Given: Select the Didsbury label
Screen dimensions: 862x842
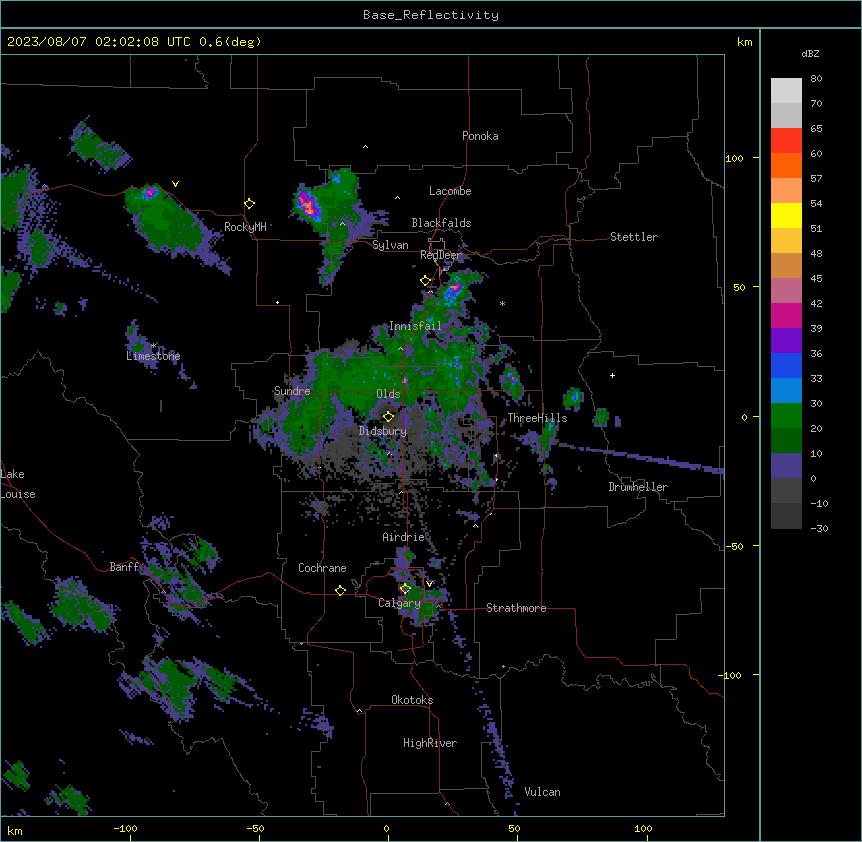Looking at the screenshot, I should pyautogui.click(x=383, y=431).
